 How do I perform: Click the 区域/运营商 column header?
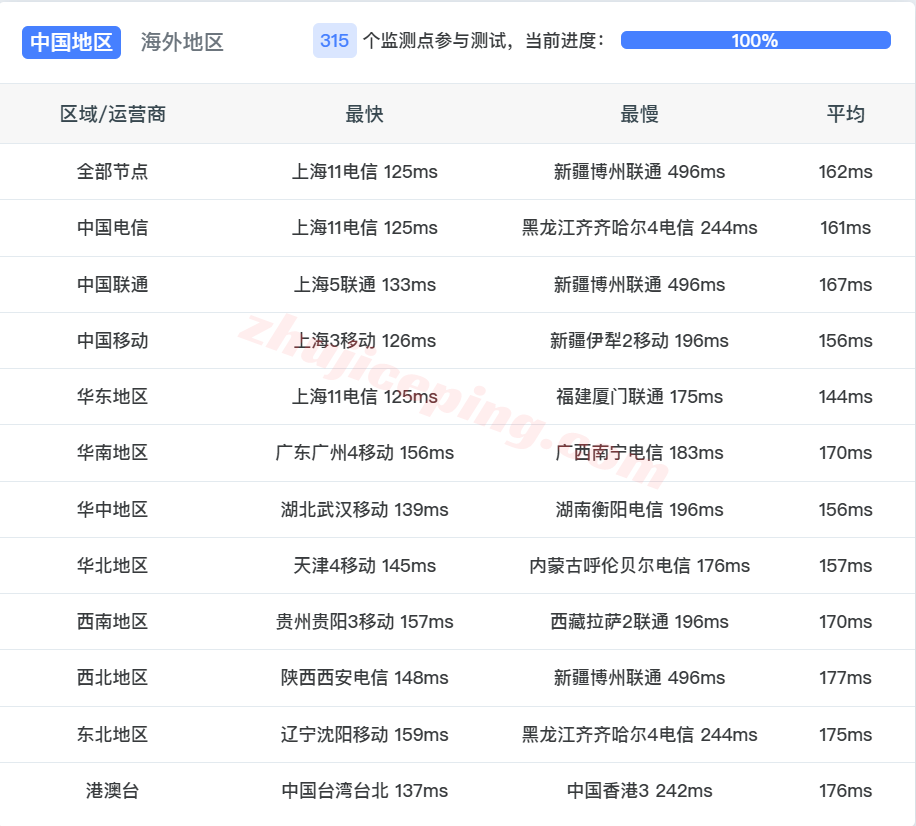click(113, 114)
